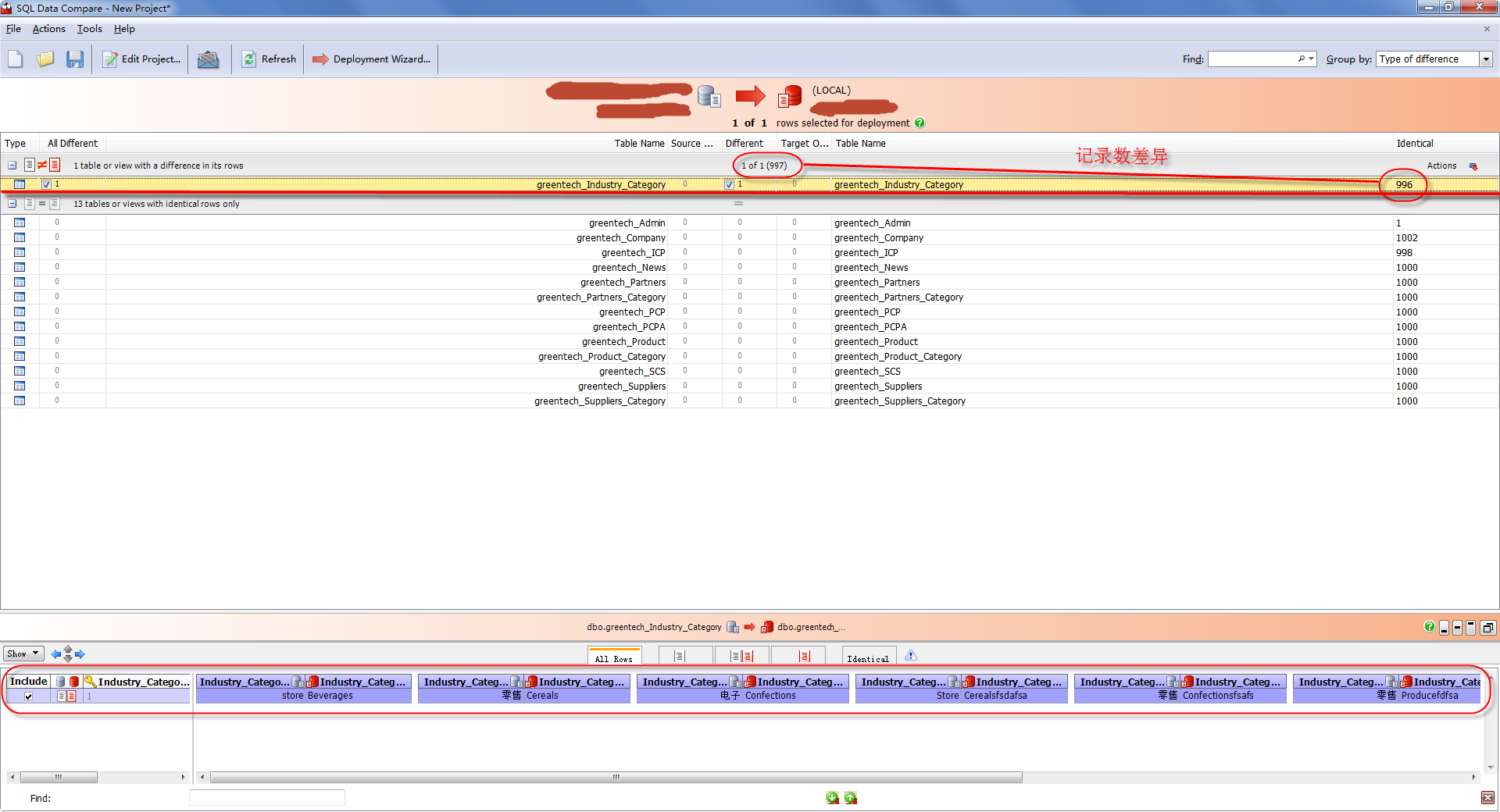Focus the bottom Find input field
Viewport: 1500px width, 812px height.
[266, 797]
